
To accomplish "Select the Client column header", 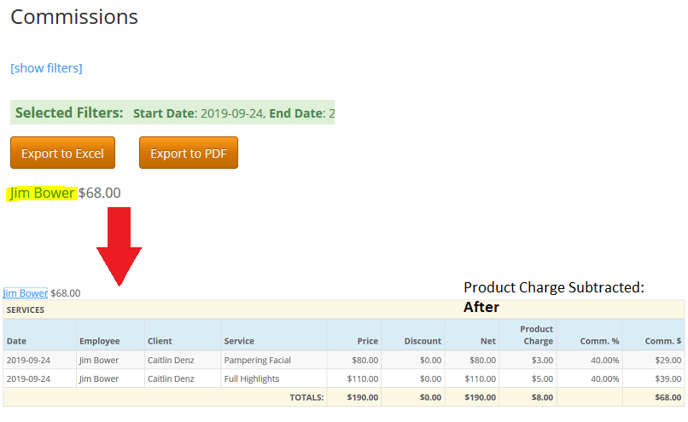I will (160, 341).
